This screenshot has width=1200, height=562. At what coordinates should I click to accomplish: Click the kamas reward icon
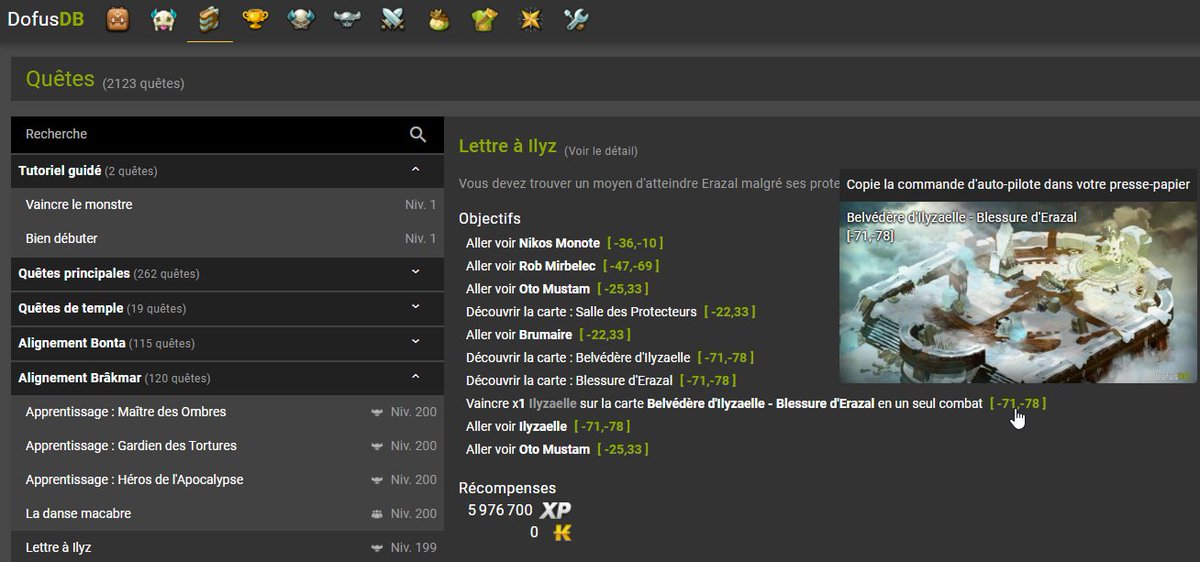pyautogui.click(x=563, y=533)
